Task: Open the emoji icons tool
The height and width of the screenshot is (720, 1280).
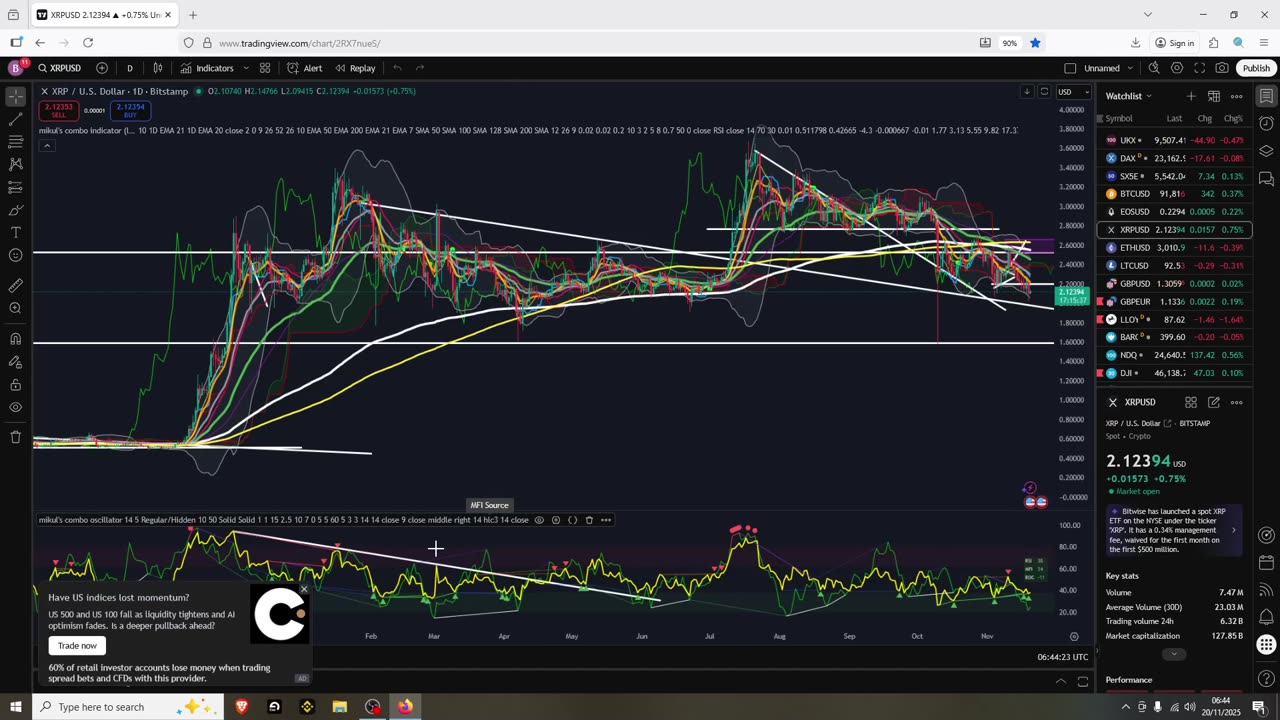Action: tap(15, 256)
